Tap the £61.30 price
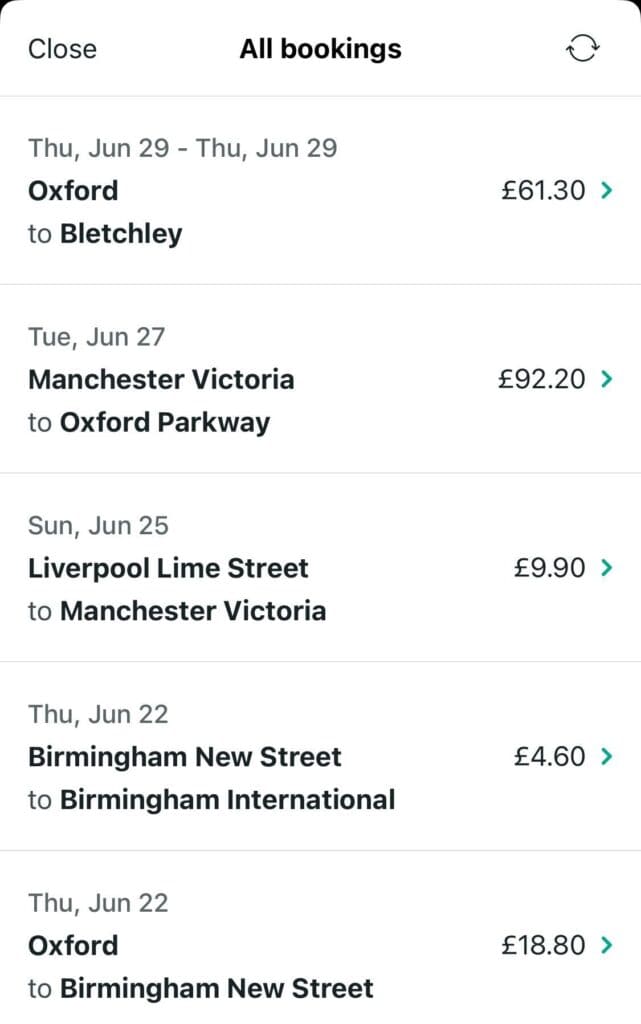This screenshot has height=1024, width=641. pos(543,190)
